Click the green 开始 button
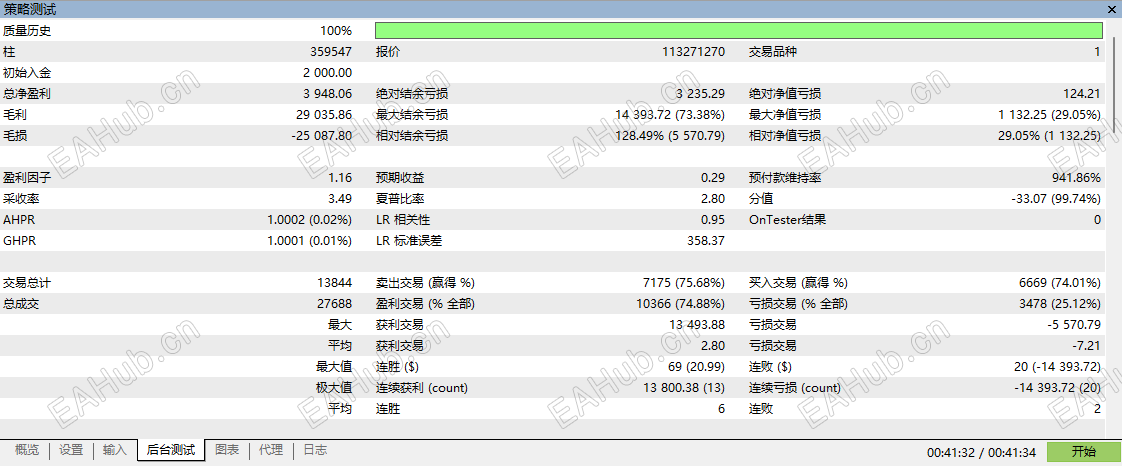 click(x=1083, y=452)
